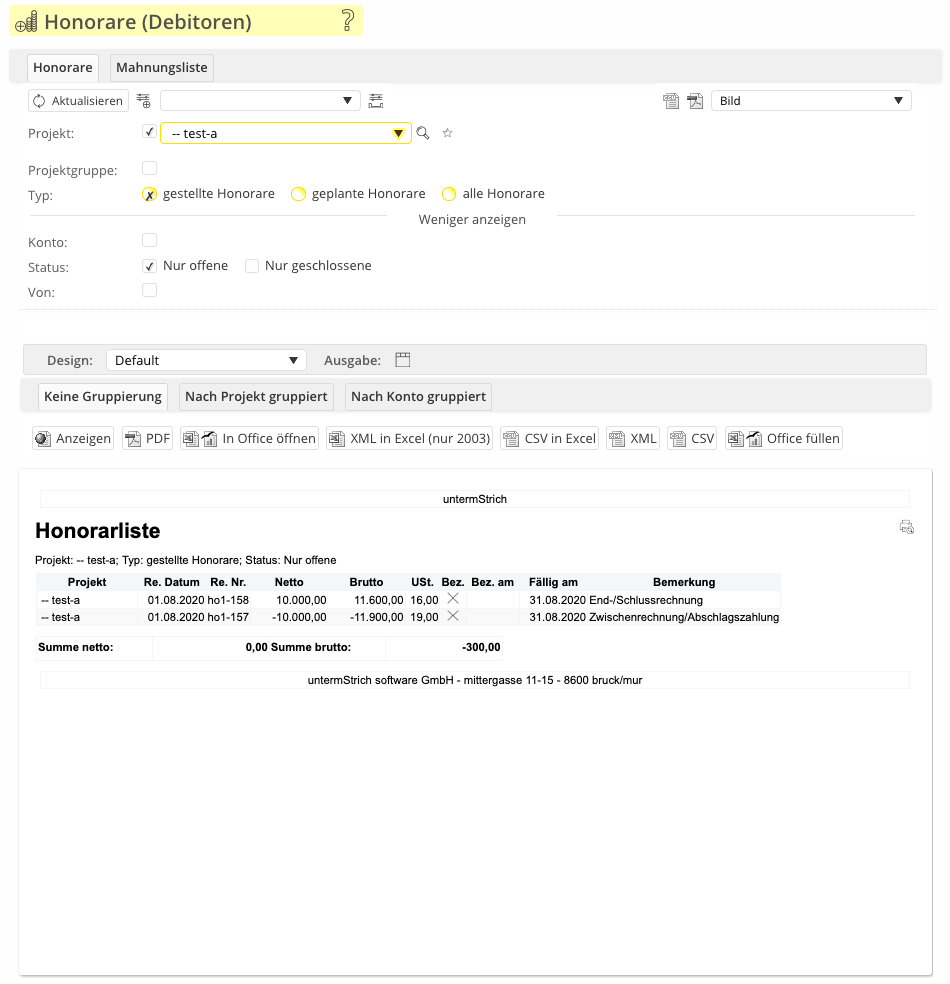Switch to the Mahnungsliste tab
The width and height of the screenshot is (950, 984).
click(x=162, y=68)
